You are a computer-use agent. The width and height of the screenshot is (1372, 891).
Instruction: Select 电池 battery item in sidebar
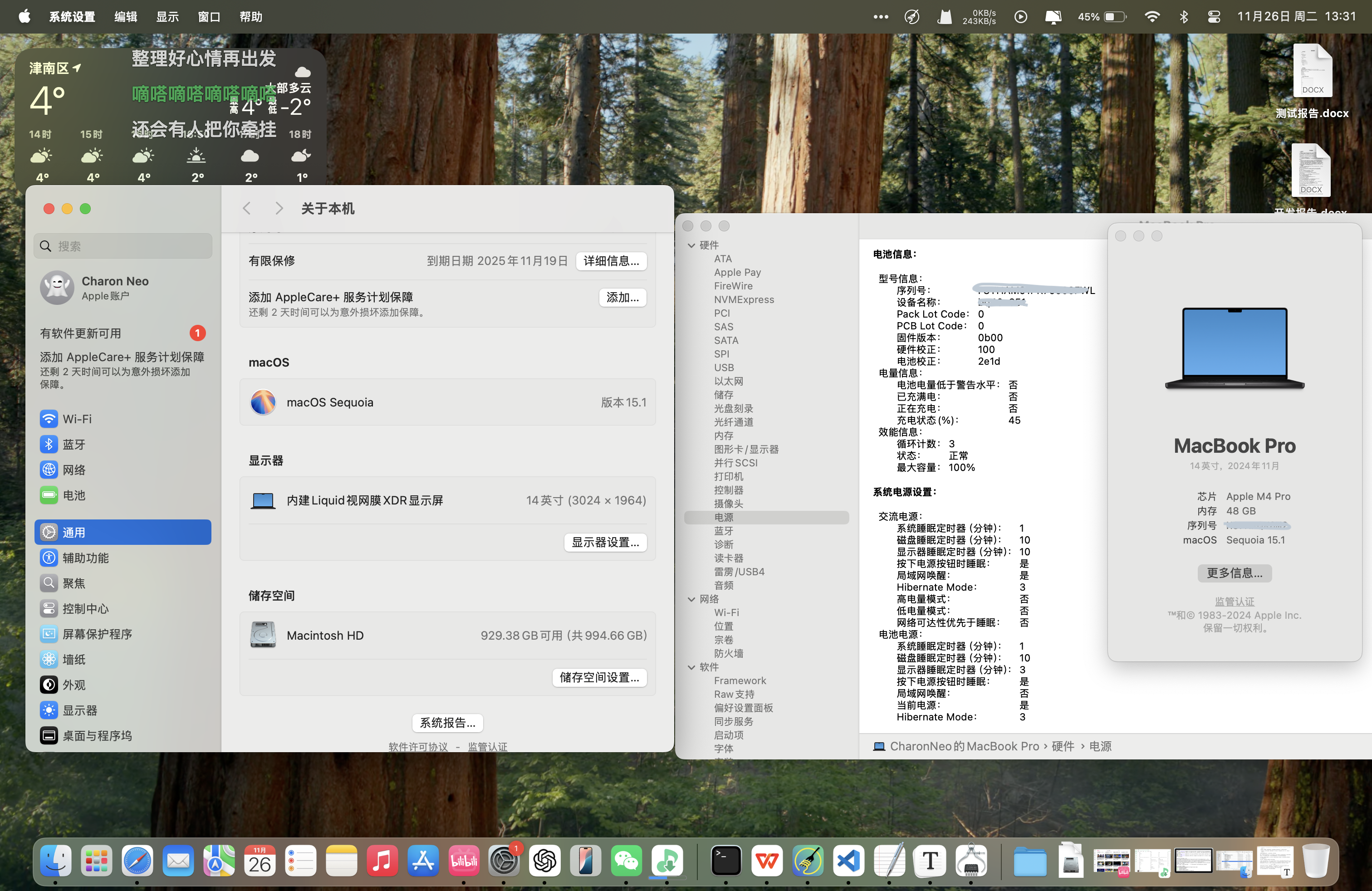coord(74,495)
